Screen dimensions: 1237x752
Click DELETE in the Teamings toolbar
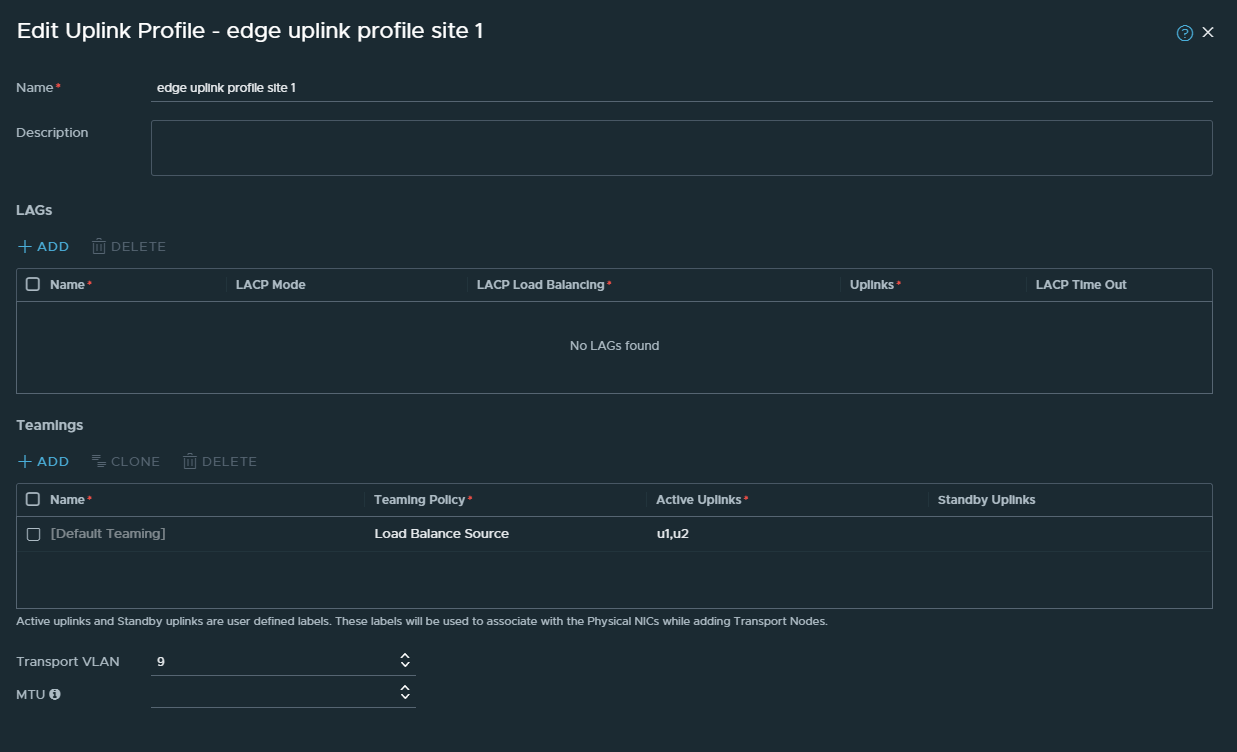pyautogui.click(x=219, y=461)
